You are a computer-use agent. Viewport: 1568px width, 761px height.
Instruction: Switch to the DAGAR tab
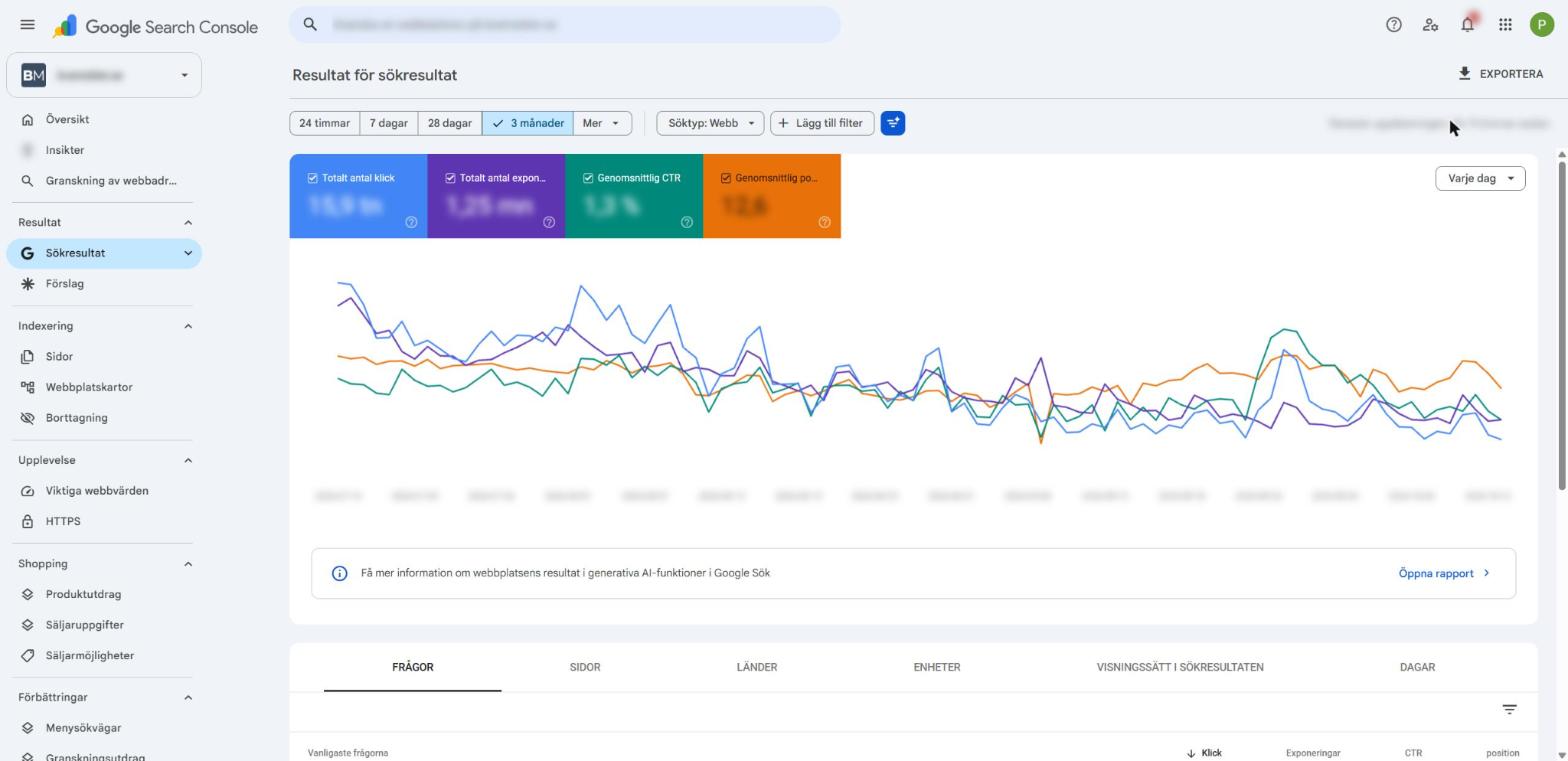coord(1417,667)
